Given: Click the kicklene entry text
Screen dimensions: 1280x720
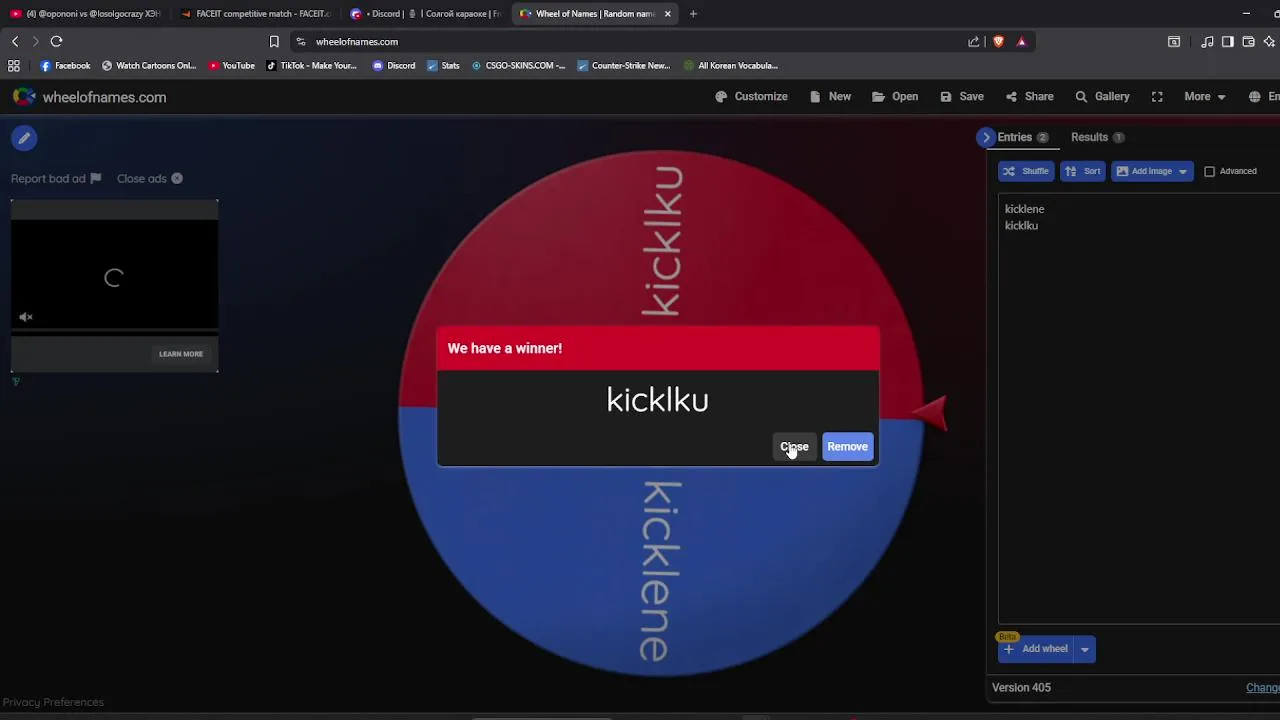Looking at the screenshot, I should click(x=1024, y=209).
